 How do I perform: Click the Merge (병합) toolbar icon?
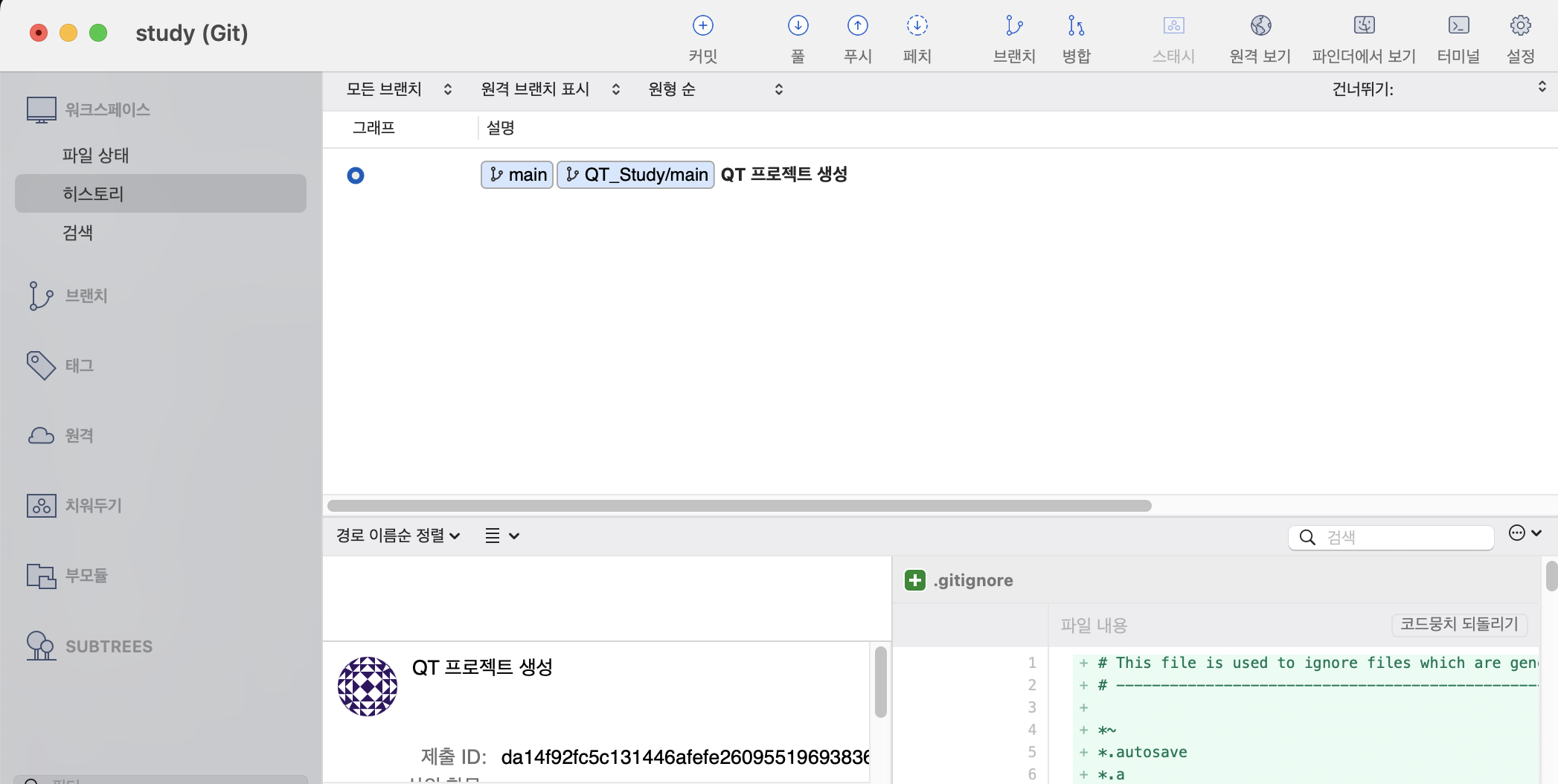[1076, 26]
